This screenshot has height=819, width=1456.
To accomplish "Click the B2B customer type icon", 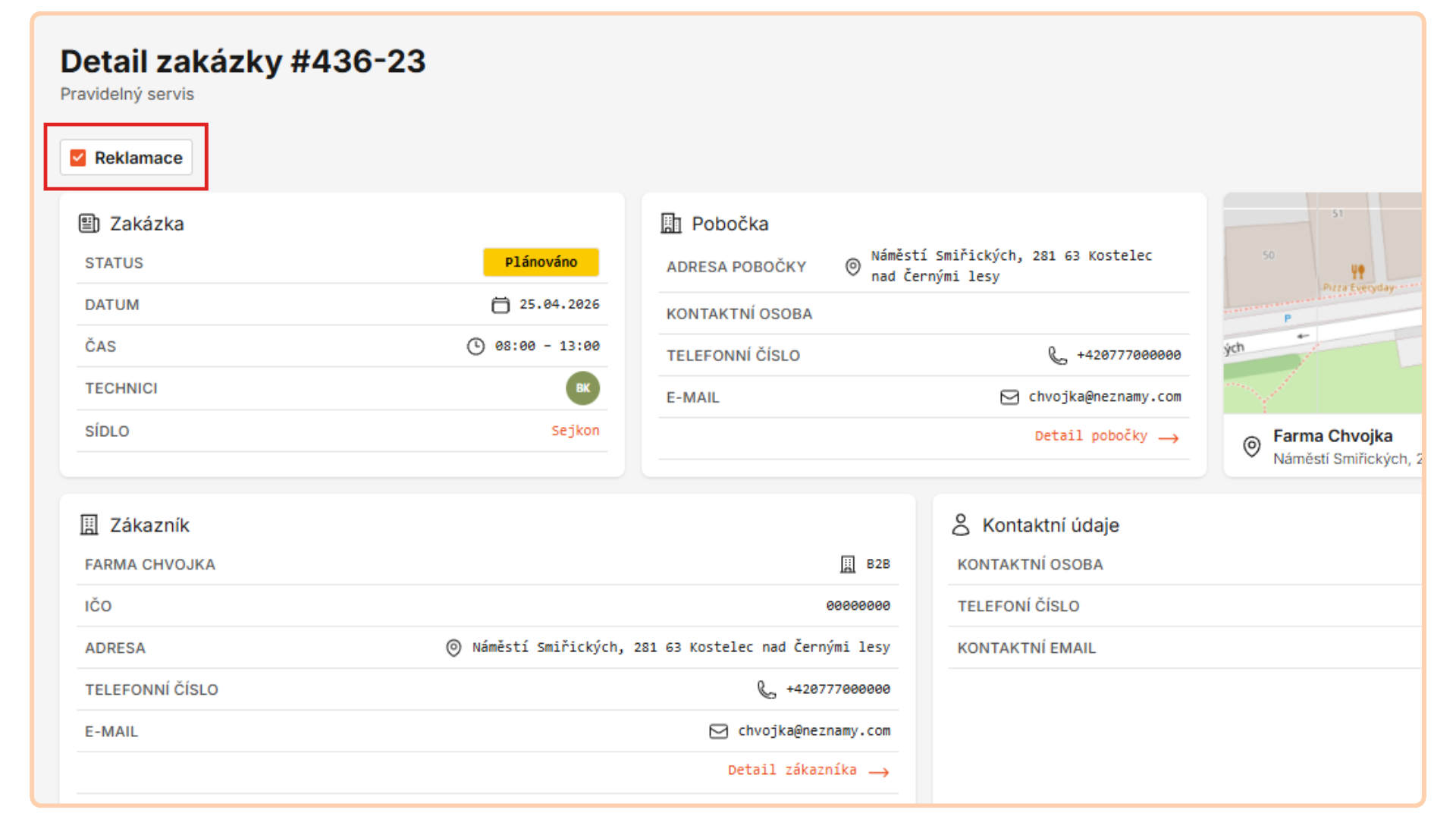I will 848,564.
